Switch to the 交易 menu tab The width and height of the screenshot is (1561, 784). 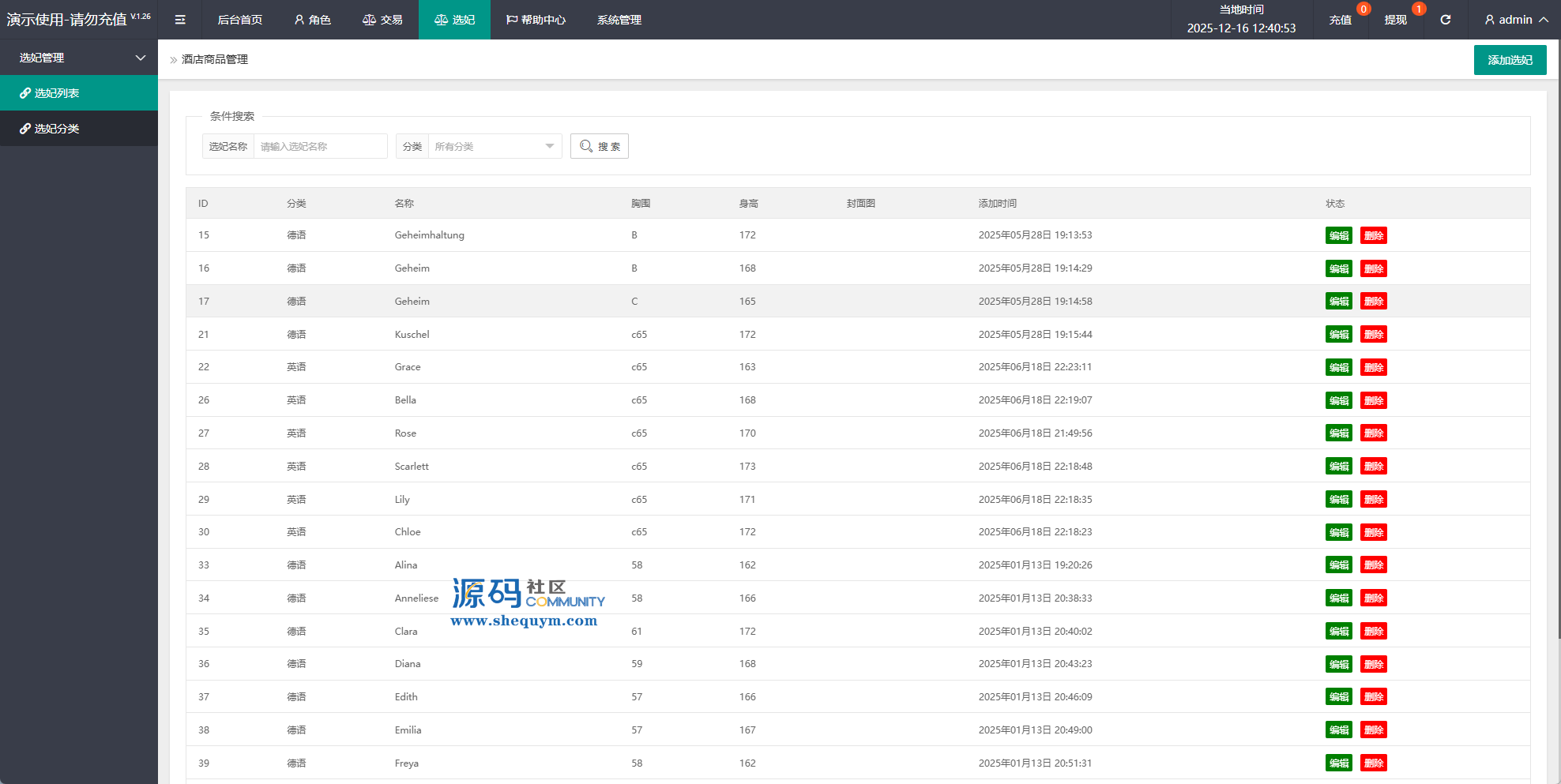382,20
